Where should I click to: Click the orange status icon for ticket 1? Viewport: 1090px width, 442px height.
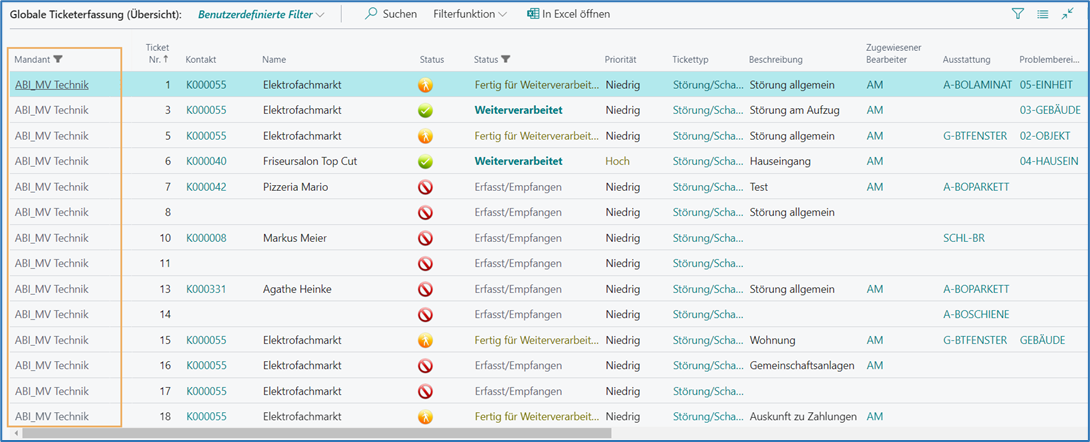425,85
